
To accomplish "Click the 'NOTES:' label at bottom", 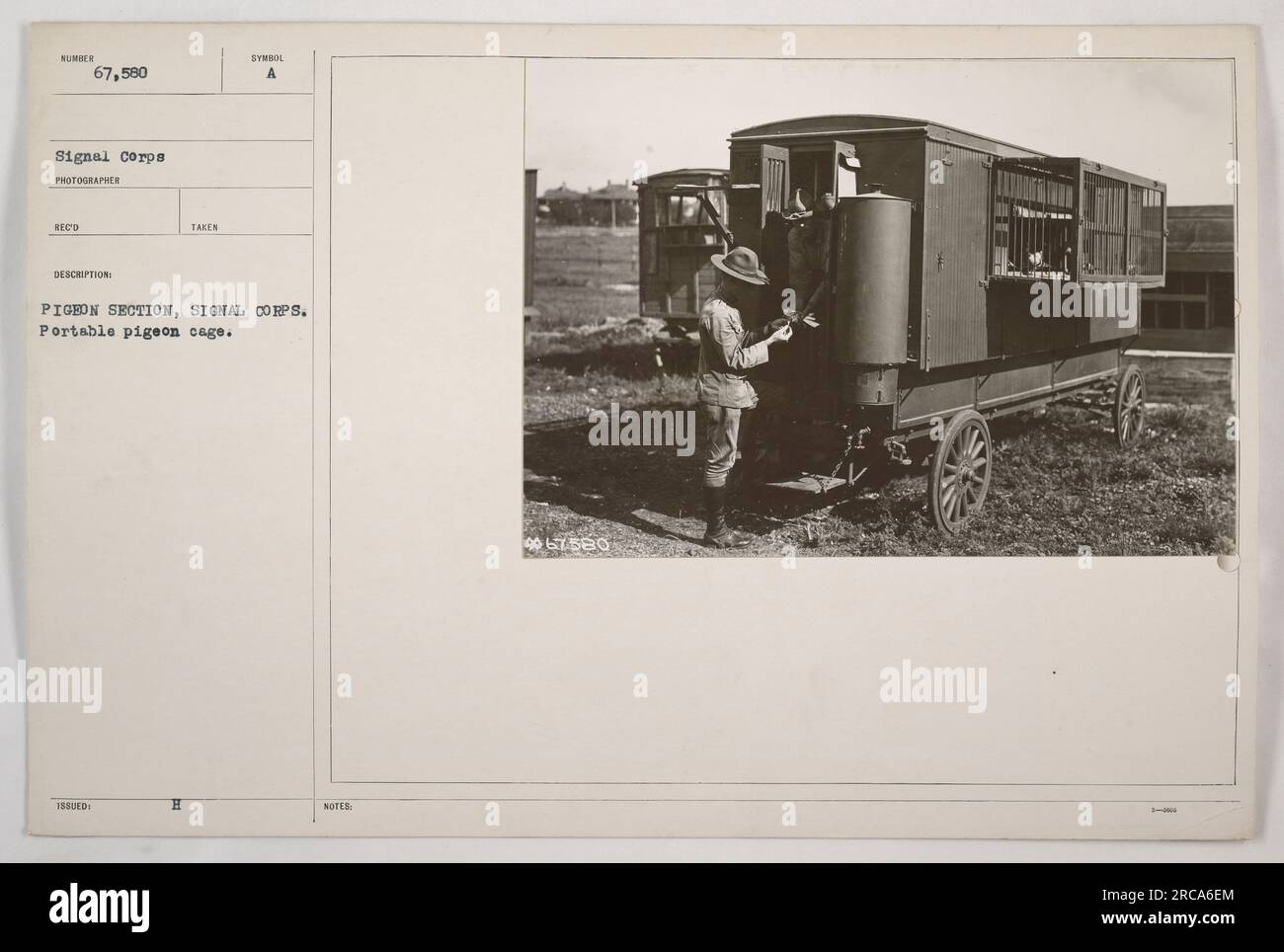I will pyautogui.click(x=338, y=807).
